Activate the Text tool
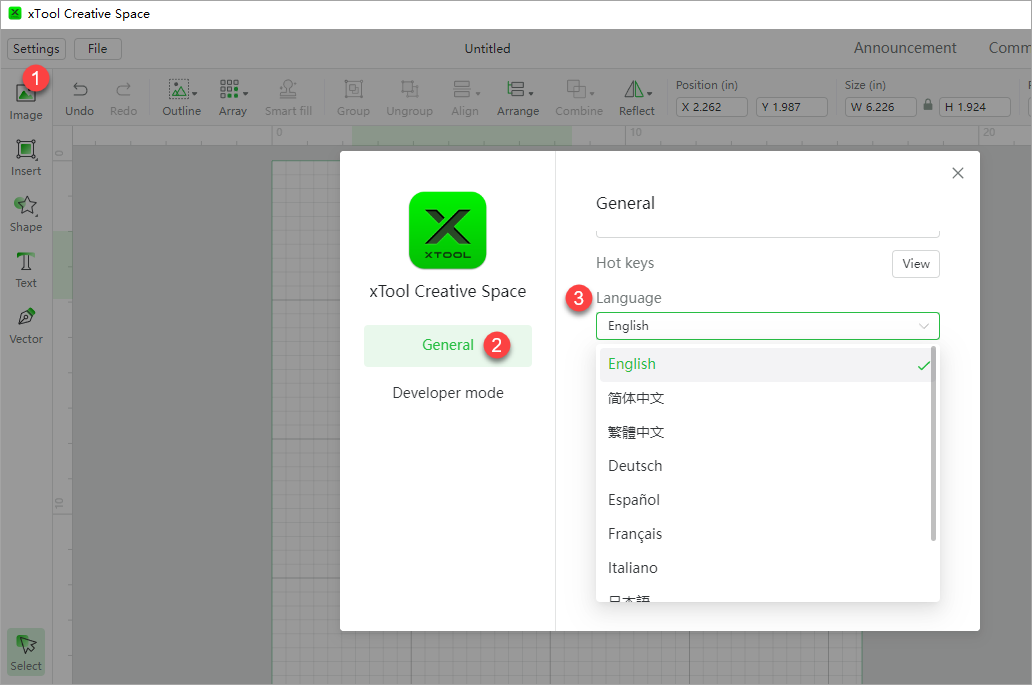The width and height of the screenshot is (1032, 685). [26, 270]
